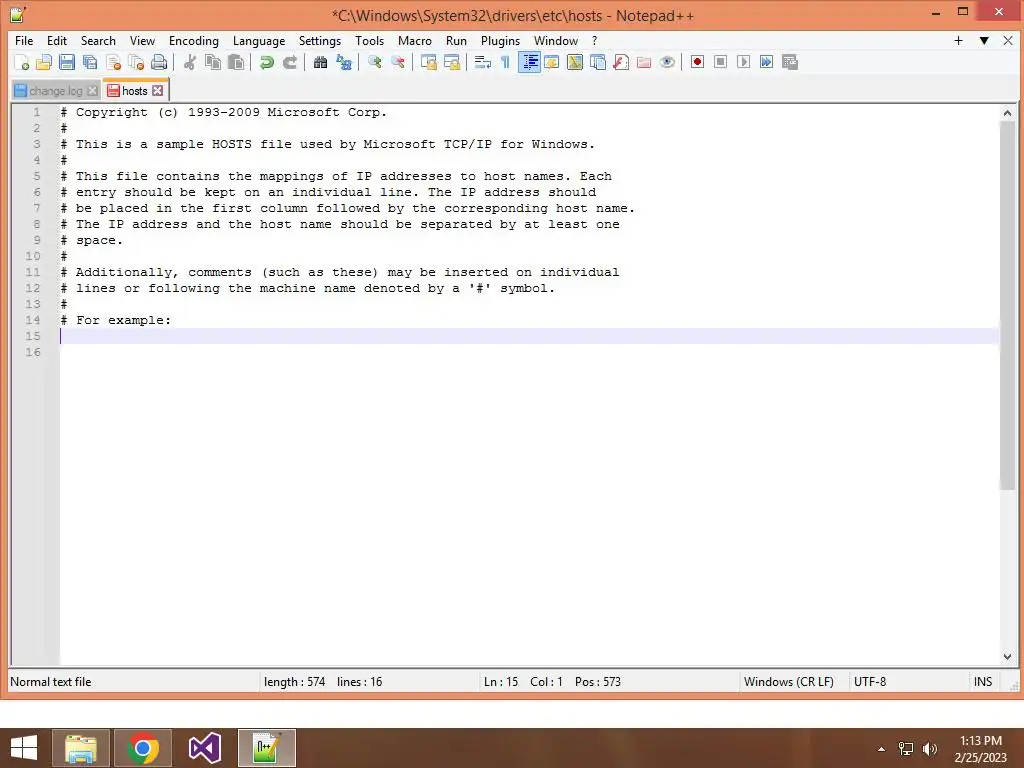Open the Function List toolbar icon
Screen dimensions: 1024x768
click(x=621, y=62)
